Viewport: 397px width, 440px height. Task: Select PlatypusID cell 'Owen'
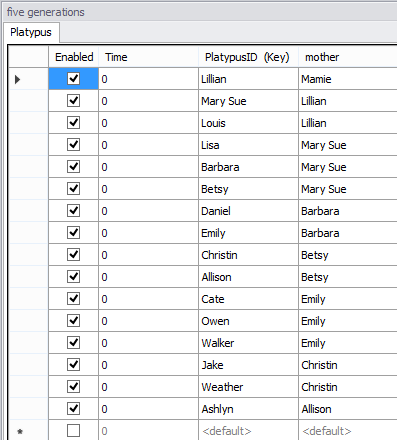(248, 321)
